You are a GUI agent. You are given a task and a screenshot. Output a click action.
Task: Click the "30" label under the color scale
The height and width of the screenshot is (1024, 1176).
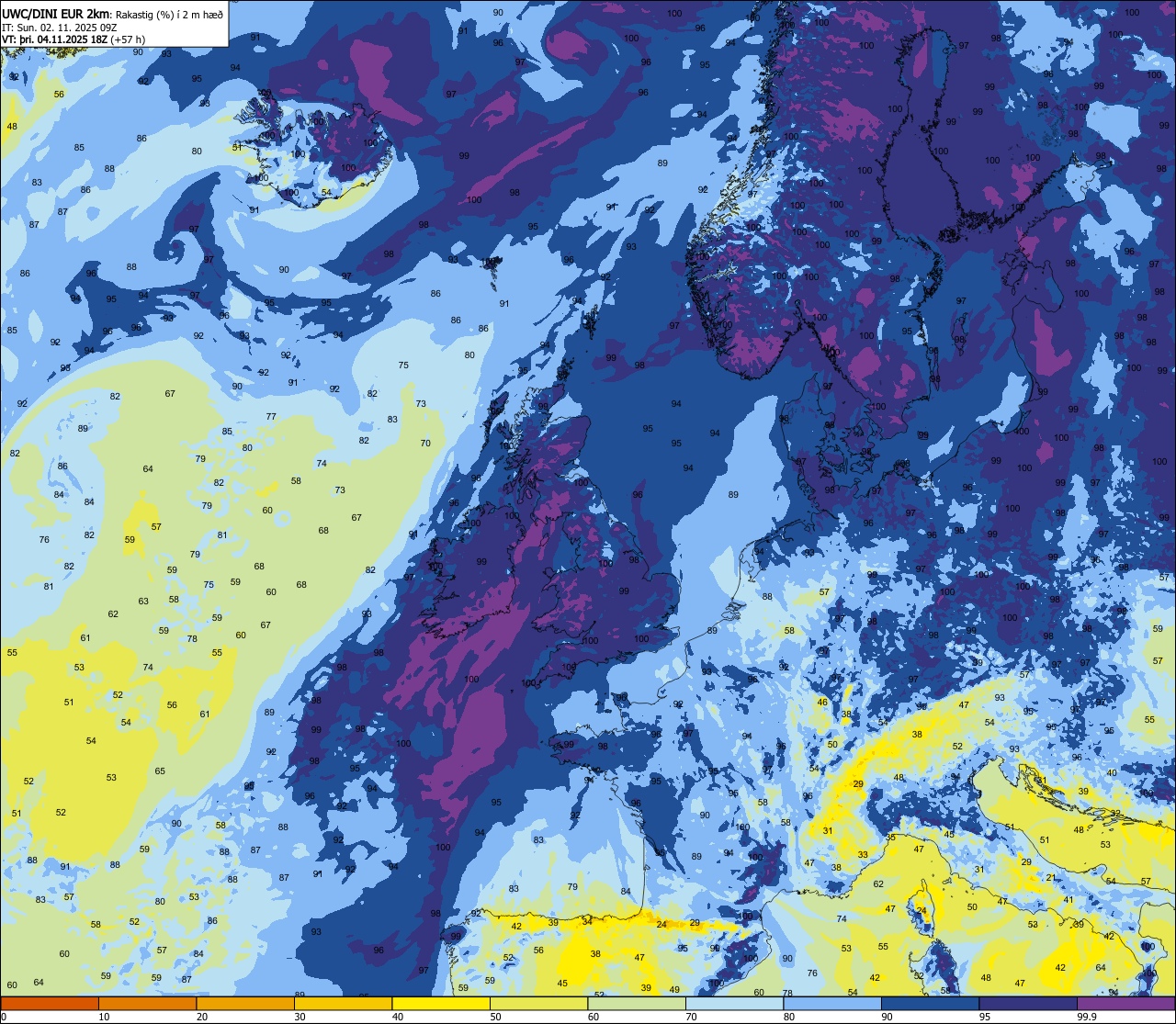(x=300, y=1017)
